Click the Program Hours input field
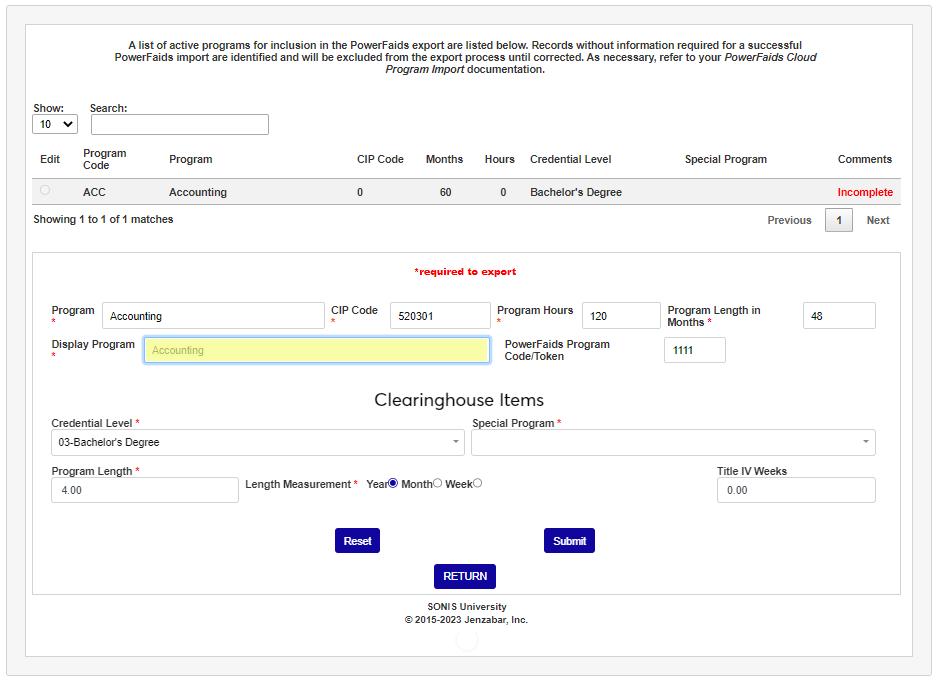 621,316
